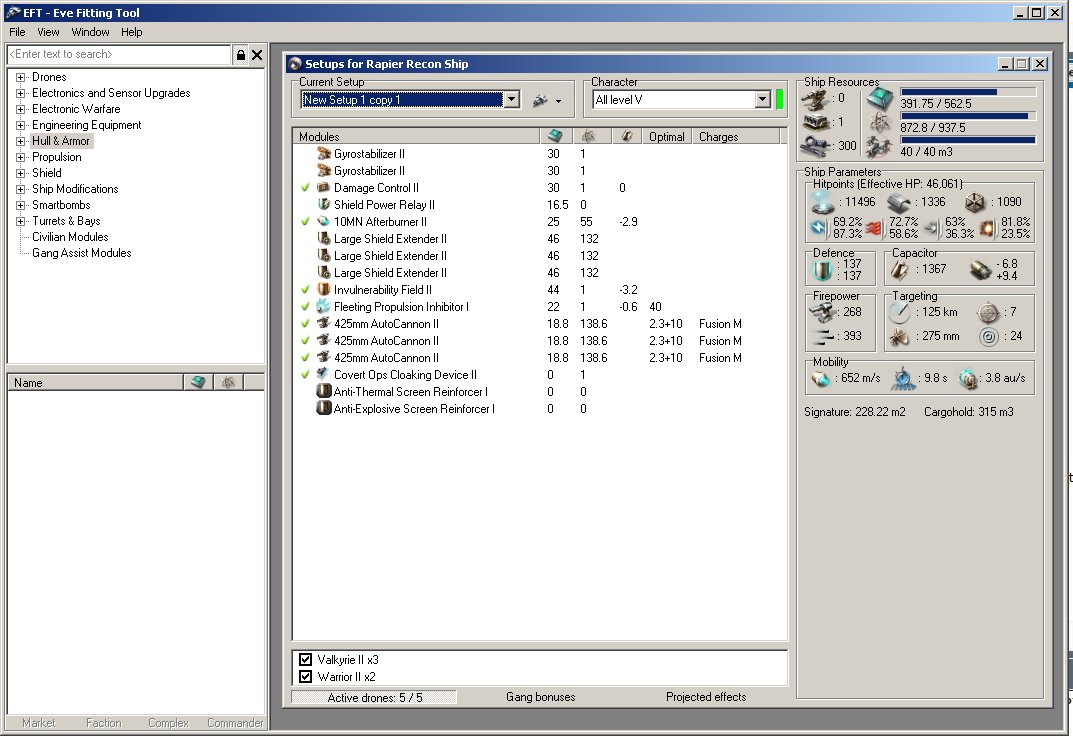Screen dimensions: 1073x743
Task: Click the powergrid usage bar 872.8 / 937.5
Action: (x=968, y=116)
